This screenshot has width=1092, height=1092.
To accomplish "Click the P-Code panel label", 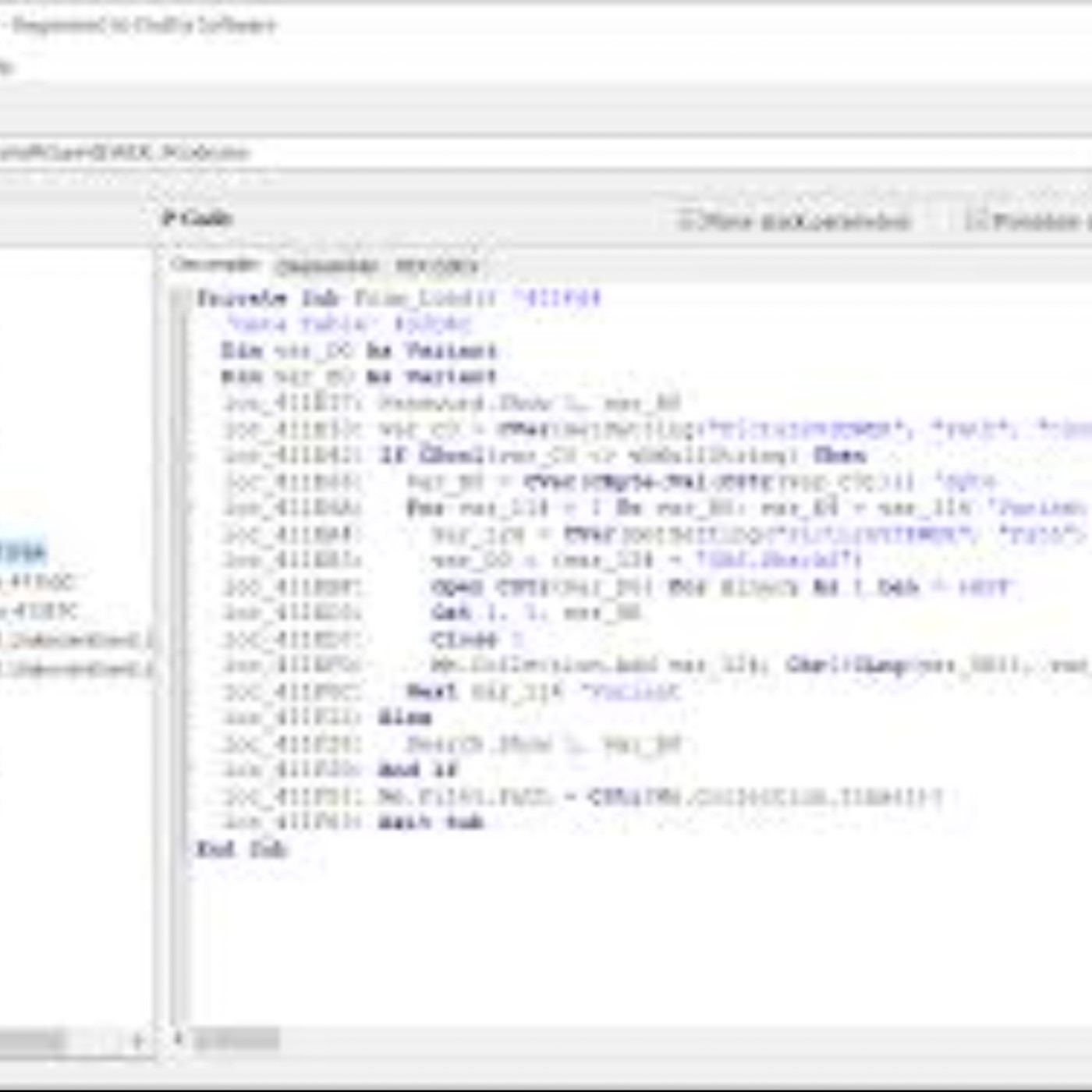I will tap(197, 218).
